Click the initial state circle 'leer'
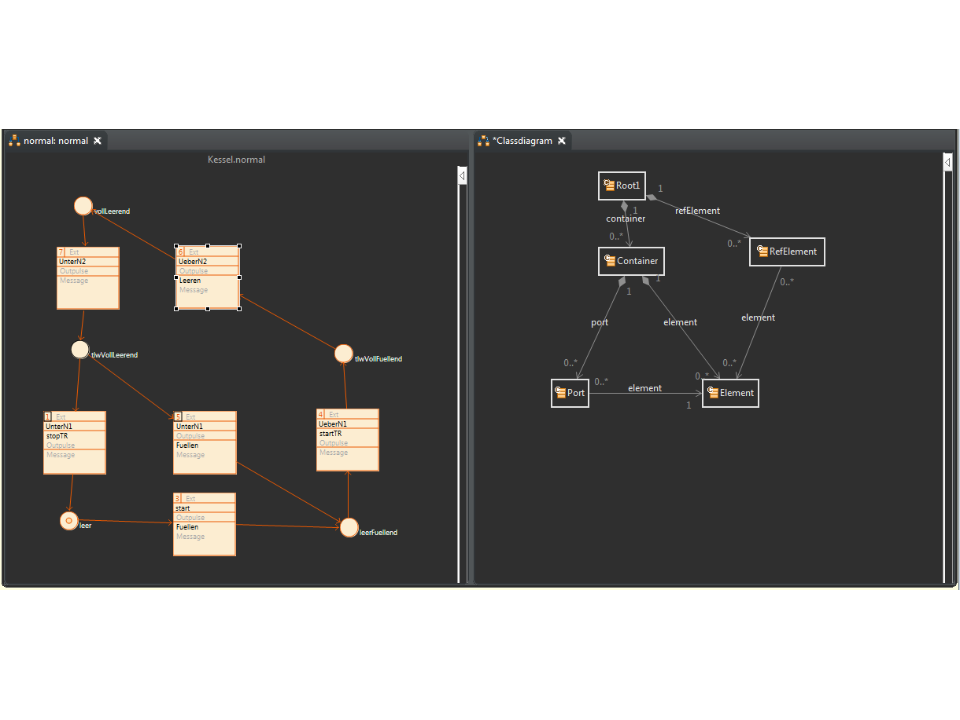960x720 pixels. 68,520
